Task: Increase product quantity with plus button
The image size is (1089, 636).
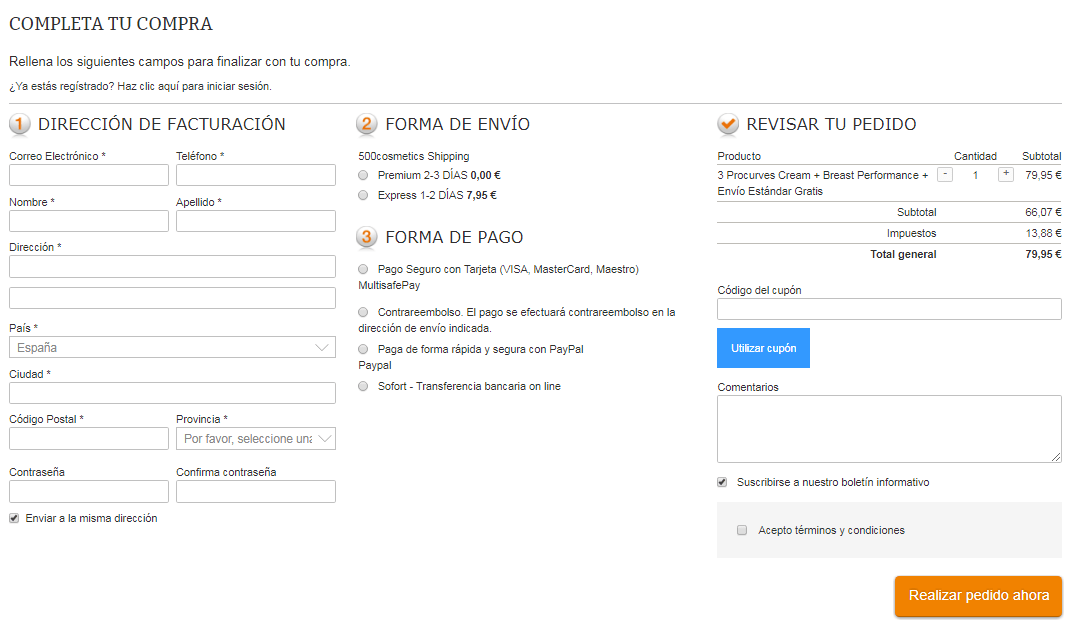Action: pyautogui.click(x=1005, y=175)
